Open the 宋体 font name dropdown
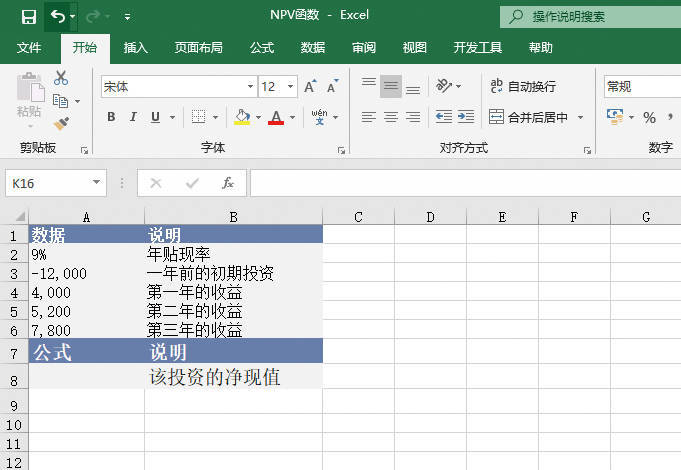 point(250,87)
